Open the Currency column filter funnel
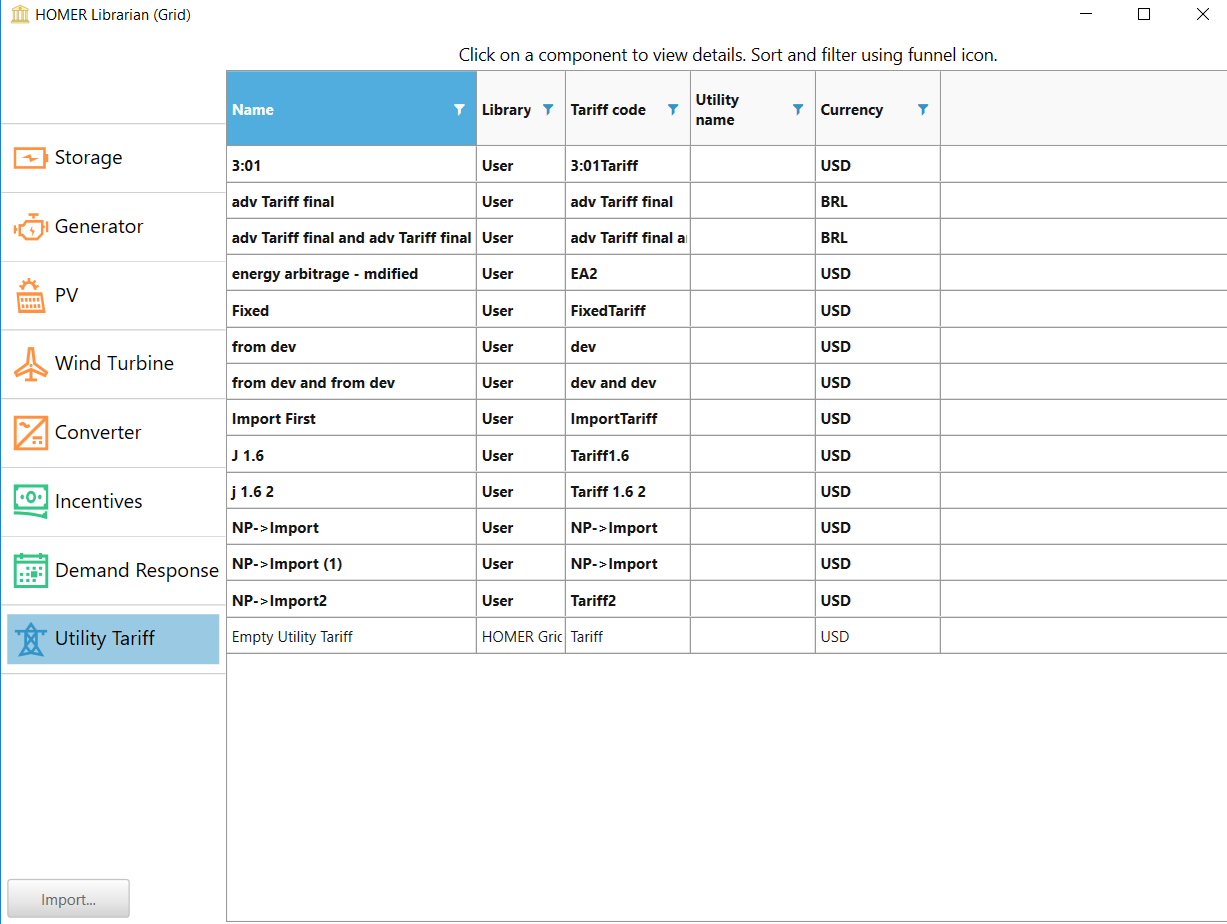1227x924 pixels. (923, 110)
